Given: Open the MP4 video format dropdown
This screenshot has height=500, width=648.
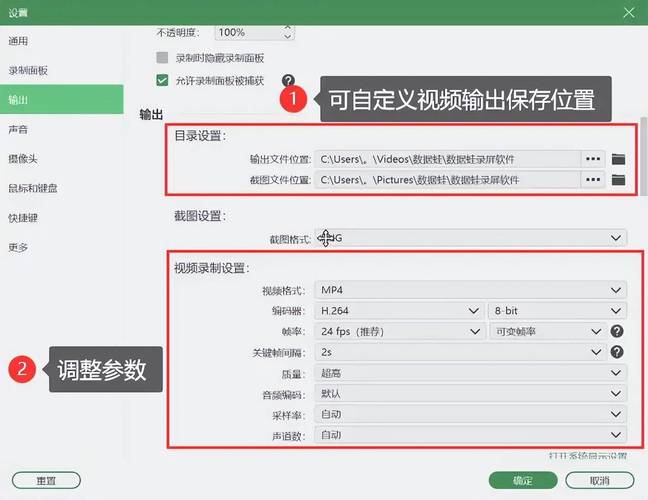Looking at the screenshot, I should 471,290.
